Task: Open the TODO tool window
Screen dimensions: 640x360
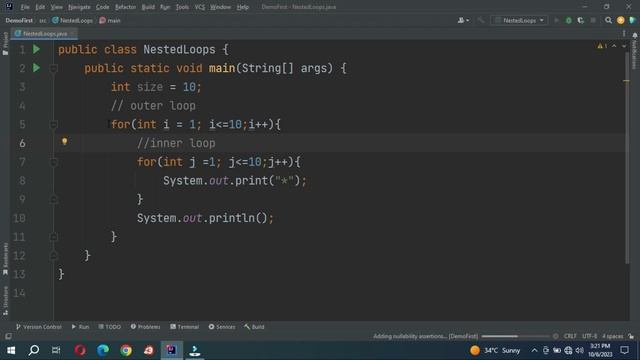Action: [110, 327]
